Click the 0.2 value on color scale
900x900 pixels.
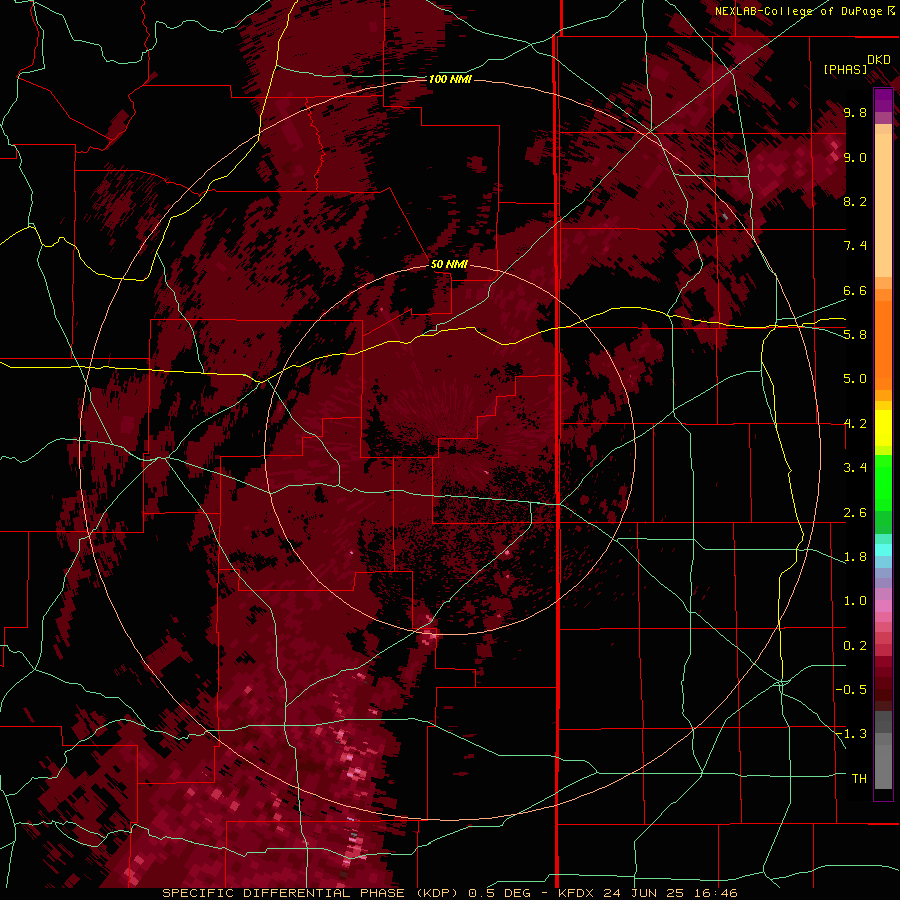pos(855,646)
